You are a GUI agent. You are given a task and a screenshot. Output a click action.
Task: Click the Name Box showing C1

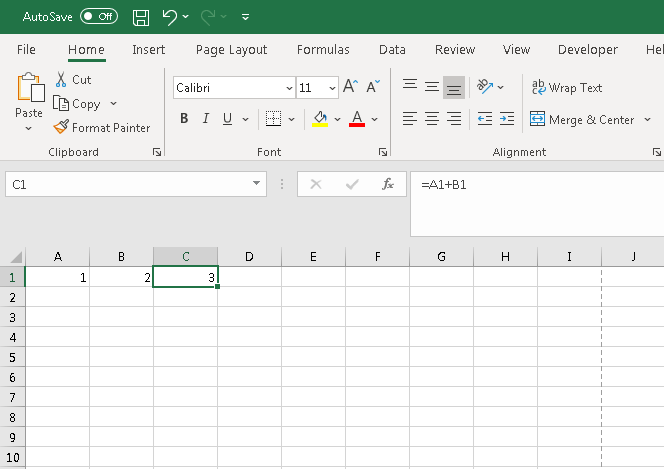127,184
